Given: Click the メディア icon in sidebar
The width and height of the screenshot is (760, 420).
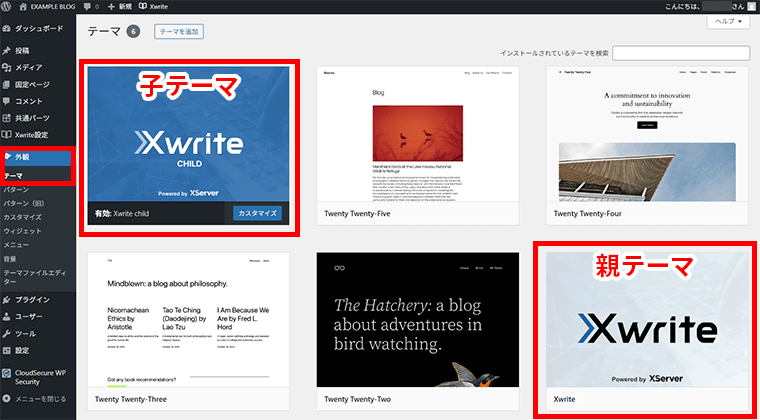Looking at the screenshot, I should [x=6, y=67].
